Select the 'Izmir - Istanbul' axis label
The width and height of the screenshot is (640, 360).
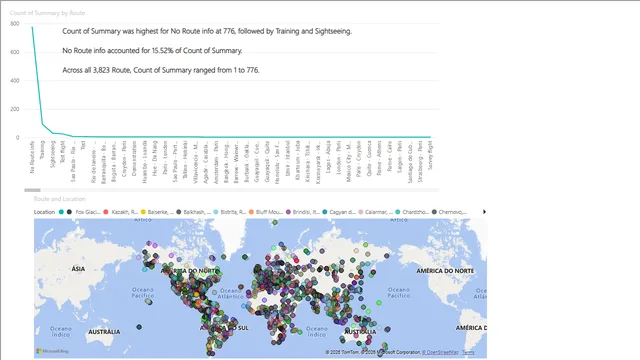(287, 159)
